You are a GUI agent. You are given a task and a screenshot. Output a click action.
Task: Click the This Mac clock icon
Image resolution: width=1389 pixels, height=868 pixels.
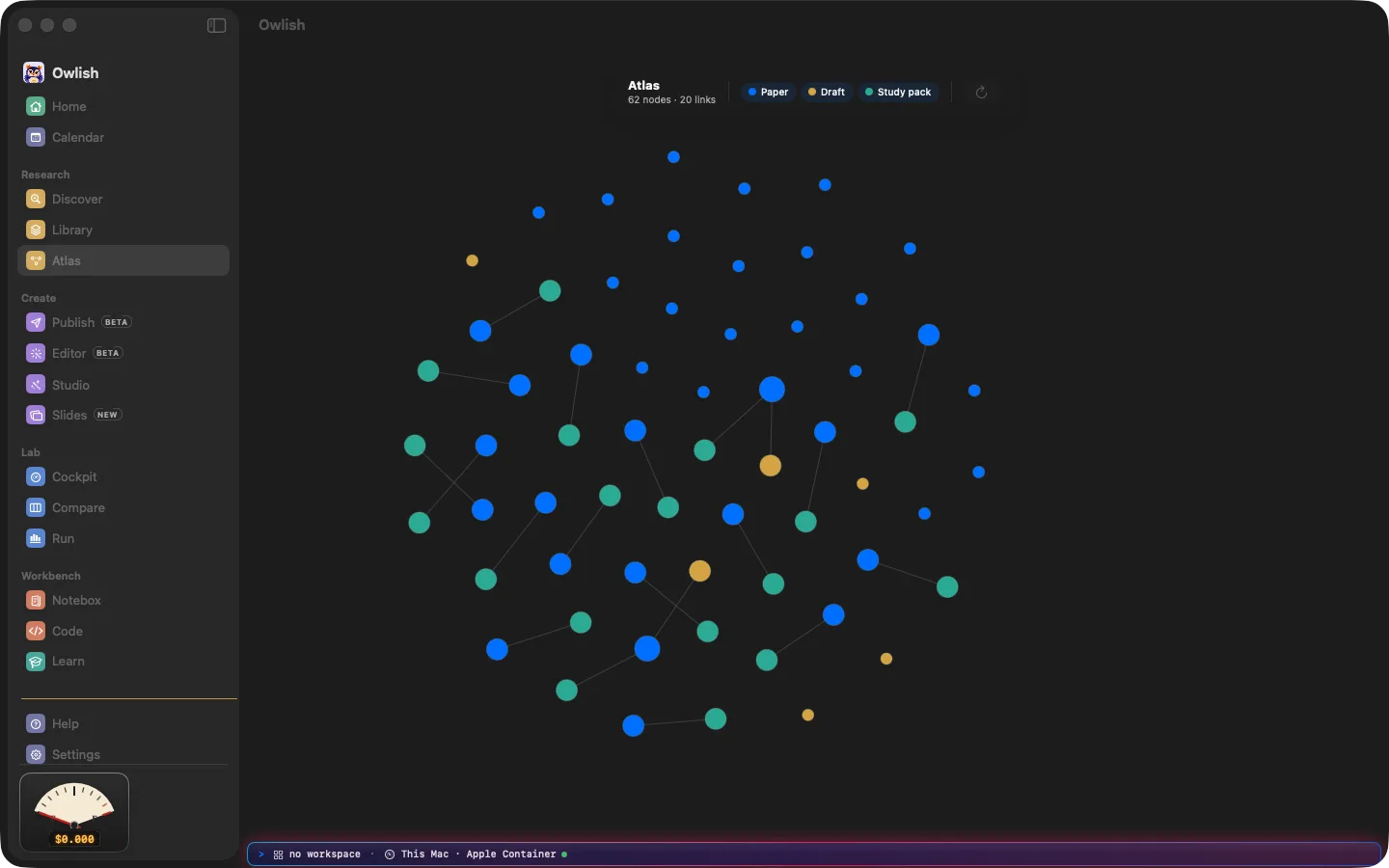[390, 854]
